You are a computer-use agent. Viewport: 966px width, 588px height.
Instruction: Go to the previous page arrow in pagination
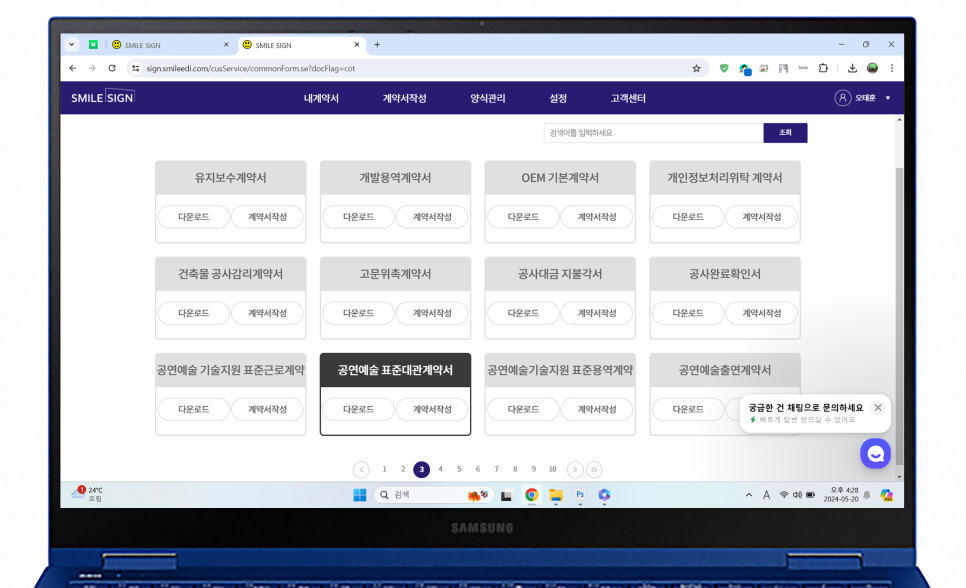tap(361, 469)
